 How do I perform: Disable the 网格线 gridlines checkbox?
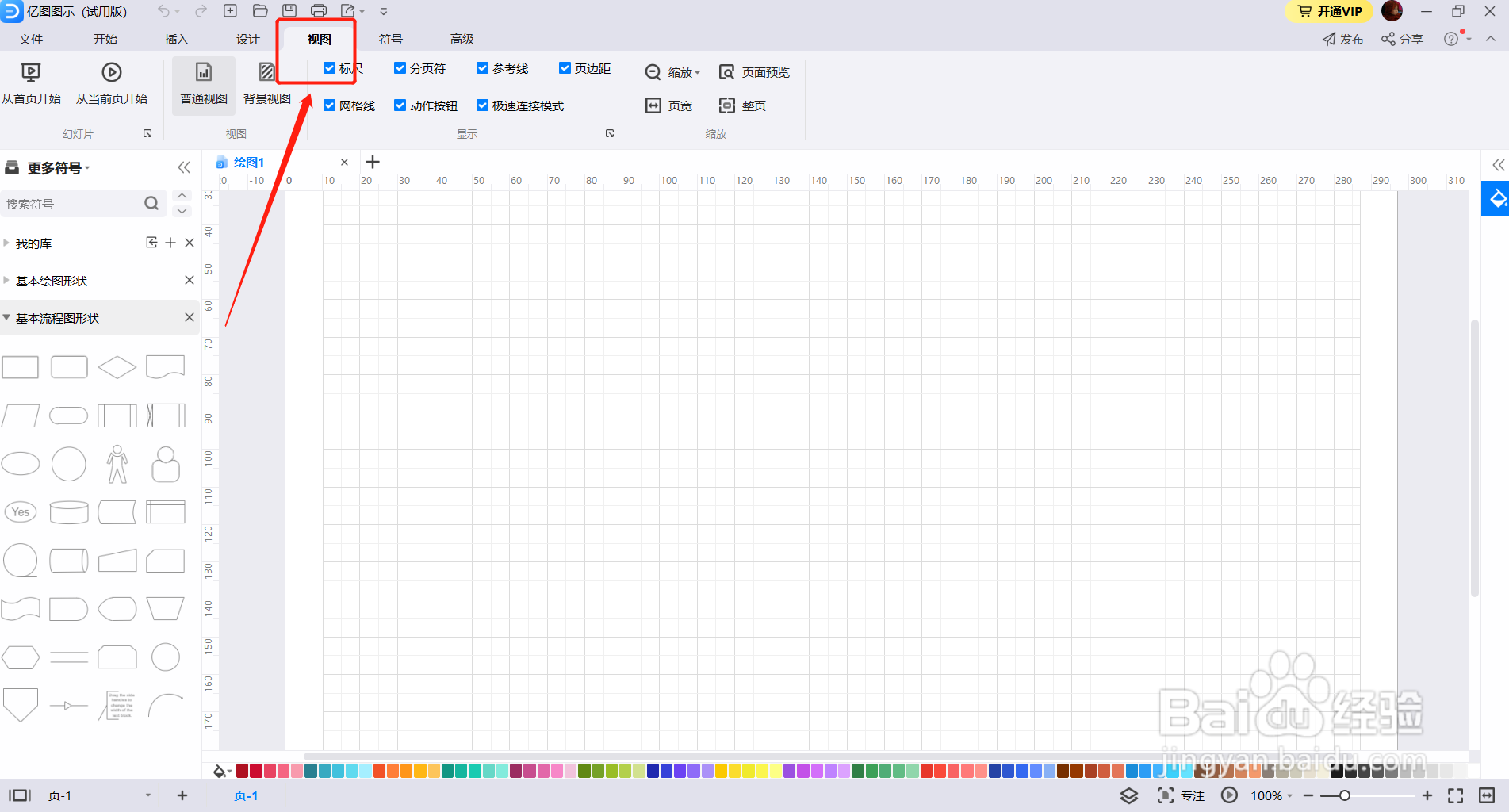329,105
